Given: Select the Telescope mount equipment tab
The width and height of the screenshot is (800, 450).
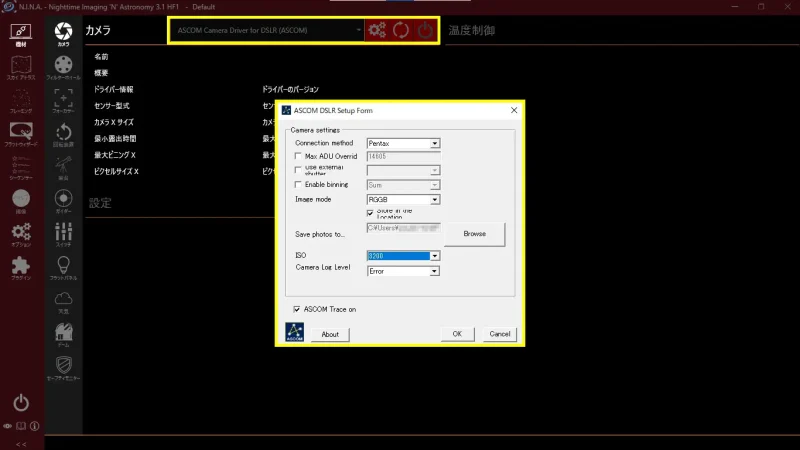Looking at the screenshot, I should click(63, 168).
